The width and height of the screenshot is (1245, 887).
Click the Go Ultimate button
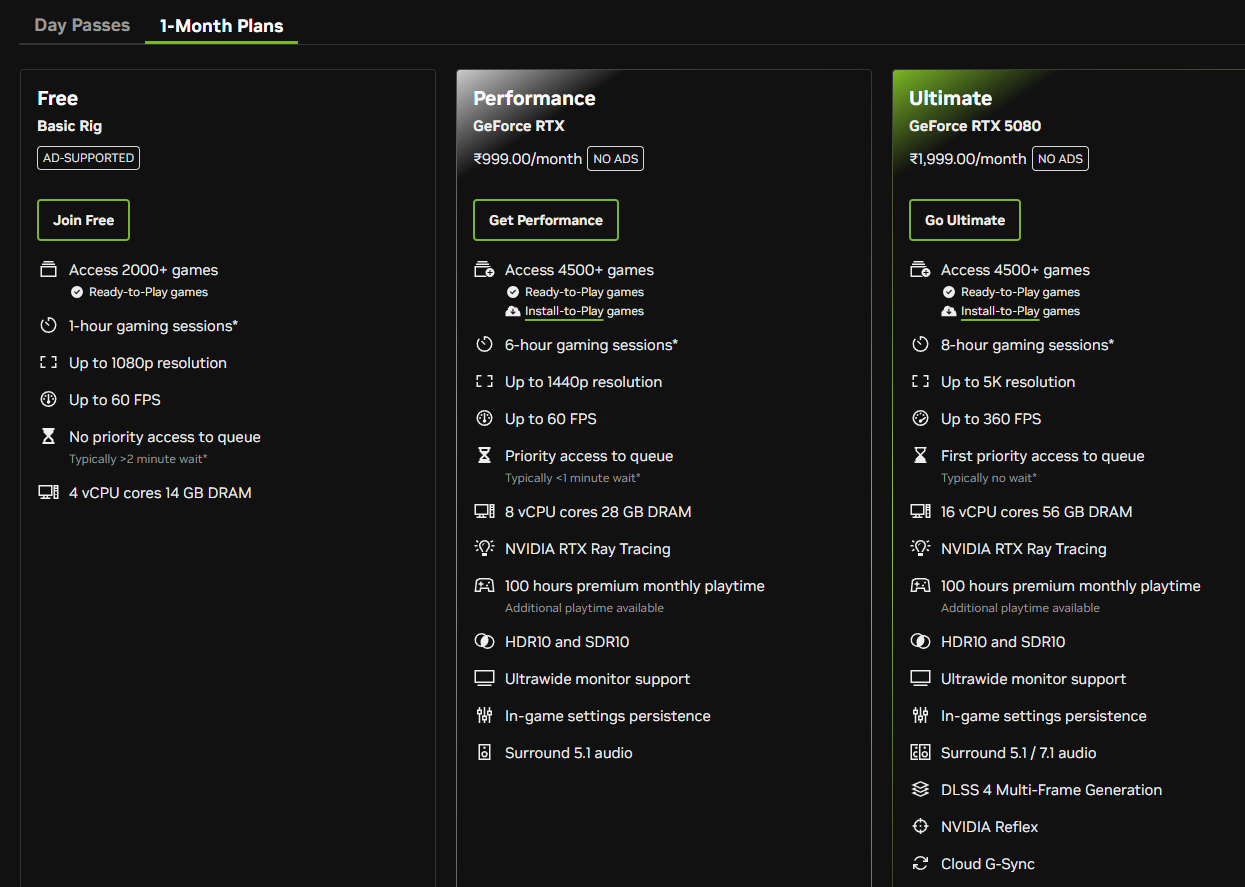pyautogui.click(x=965, y=220)
